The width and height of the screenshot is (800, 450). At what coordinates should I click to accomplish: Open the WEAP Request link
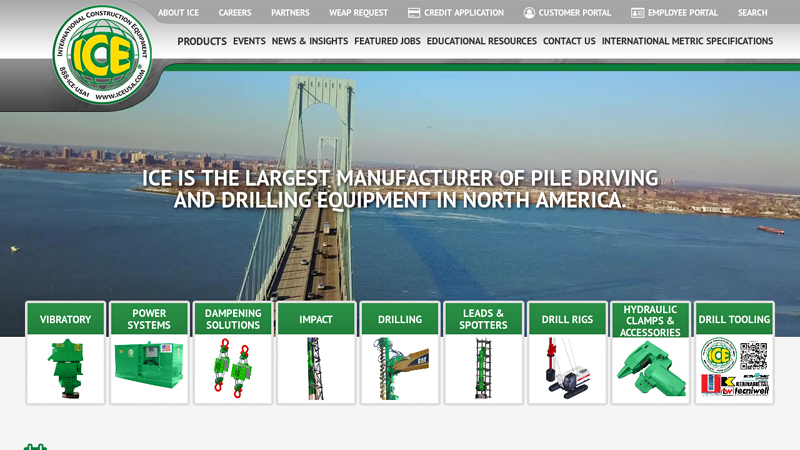358,13
